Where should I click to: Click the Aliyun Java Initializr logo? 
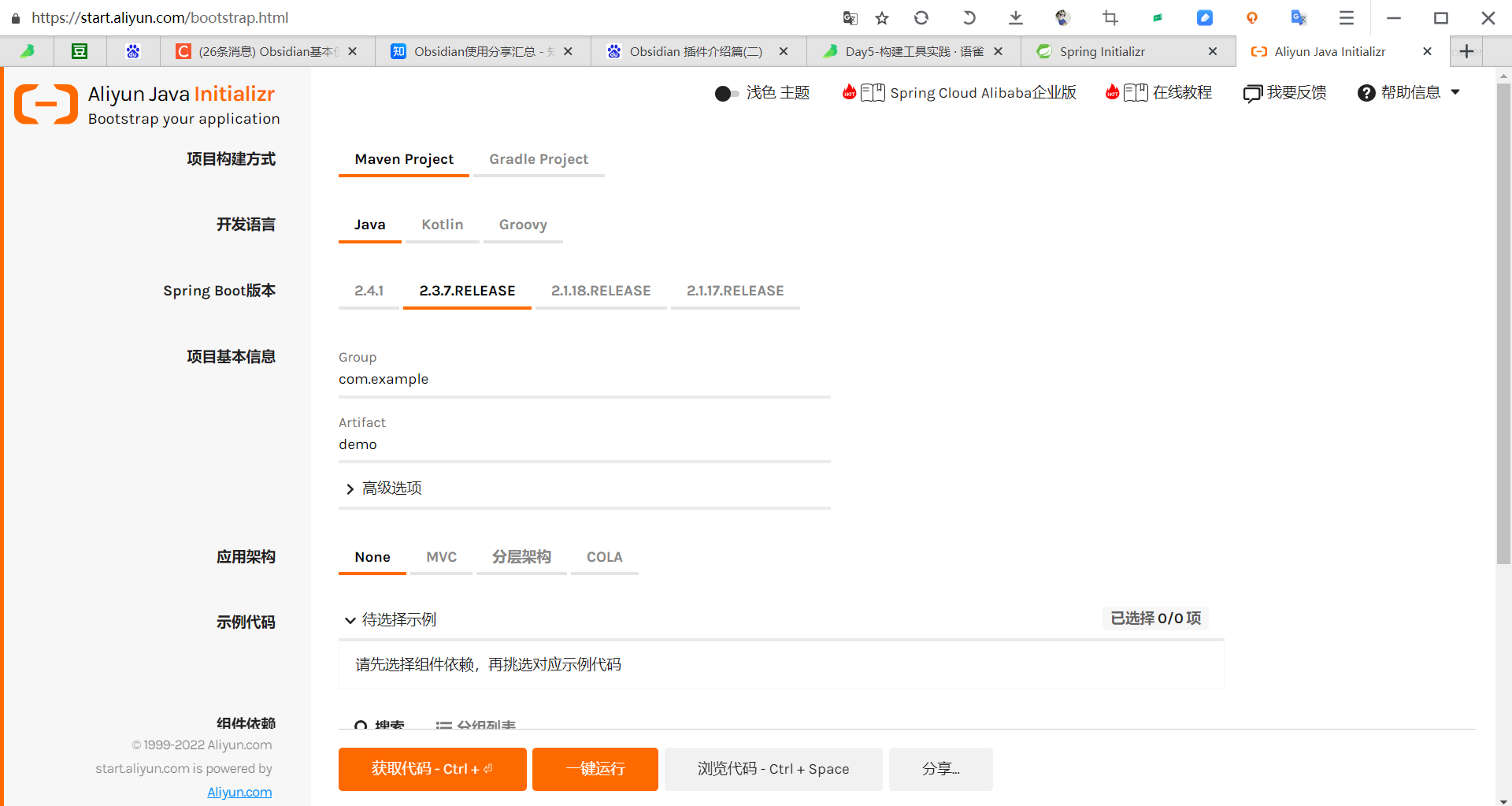coord(46,104)
